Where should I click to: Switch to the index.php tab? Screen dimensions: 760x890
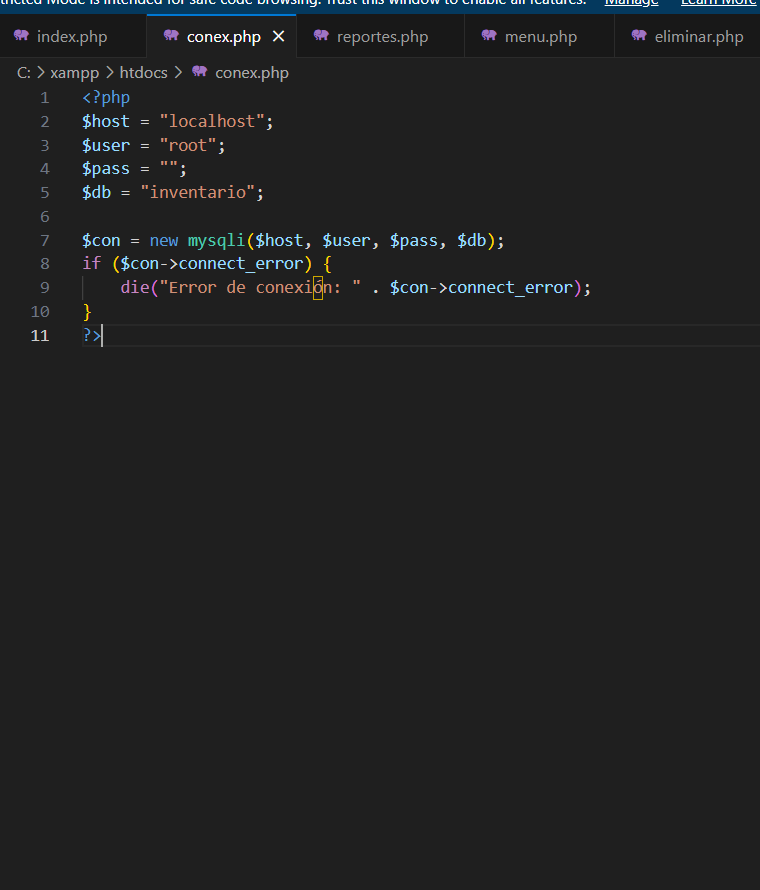click(71, 37)
